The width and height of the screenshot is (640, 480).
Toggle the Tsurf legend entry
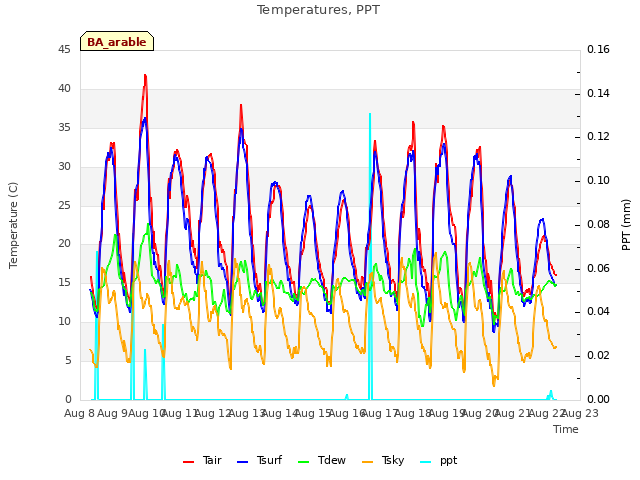pos(259,461)
